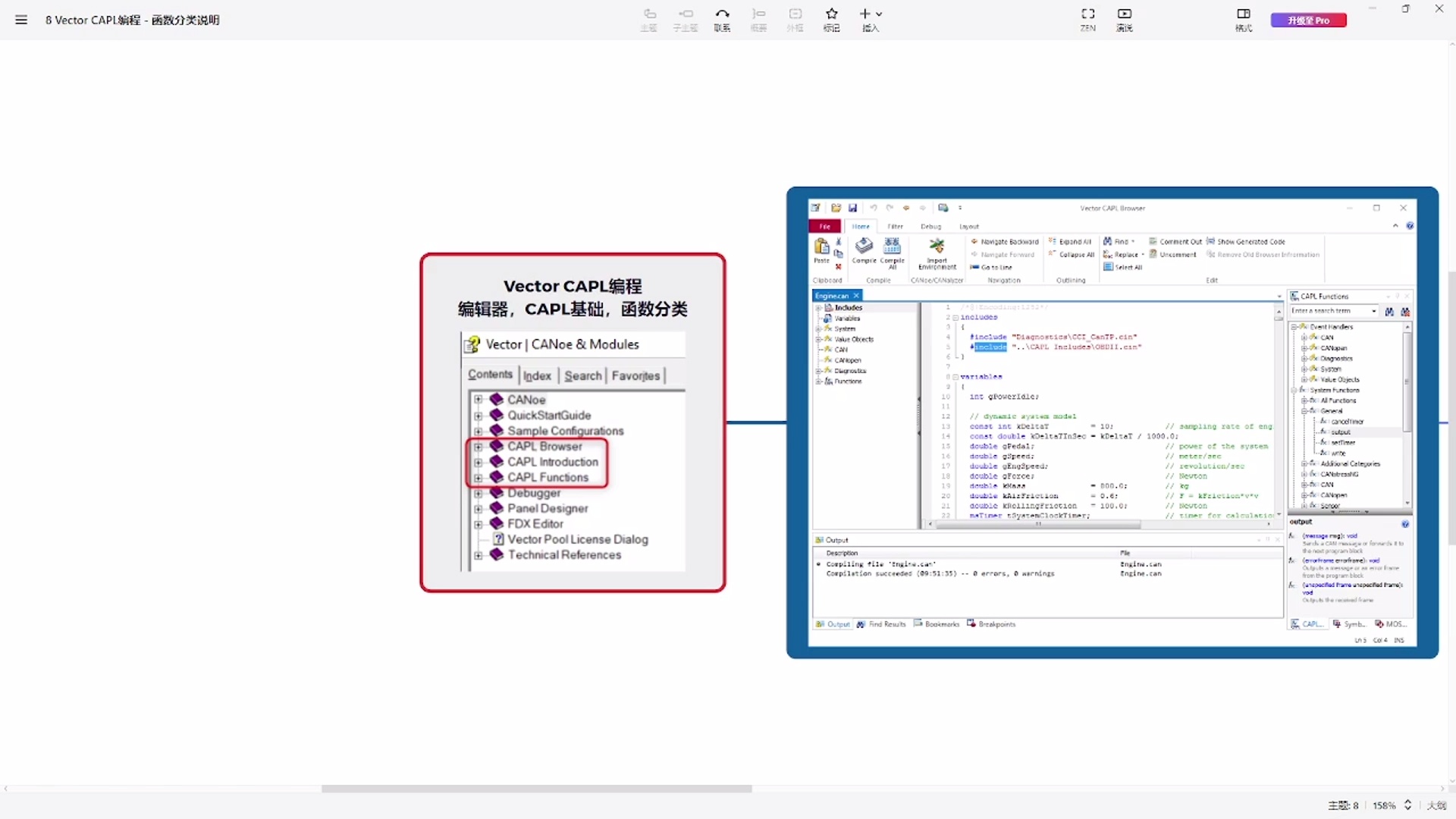Select the CAPL Browser screenshot topic
The height and width of the screenshot is (819, 1456).
coord(1112,422)
